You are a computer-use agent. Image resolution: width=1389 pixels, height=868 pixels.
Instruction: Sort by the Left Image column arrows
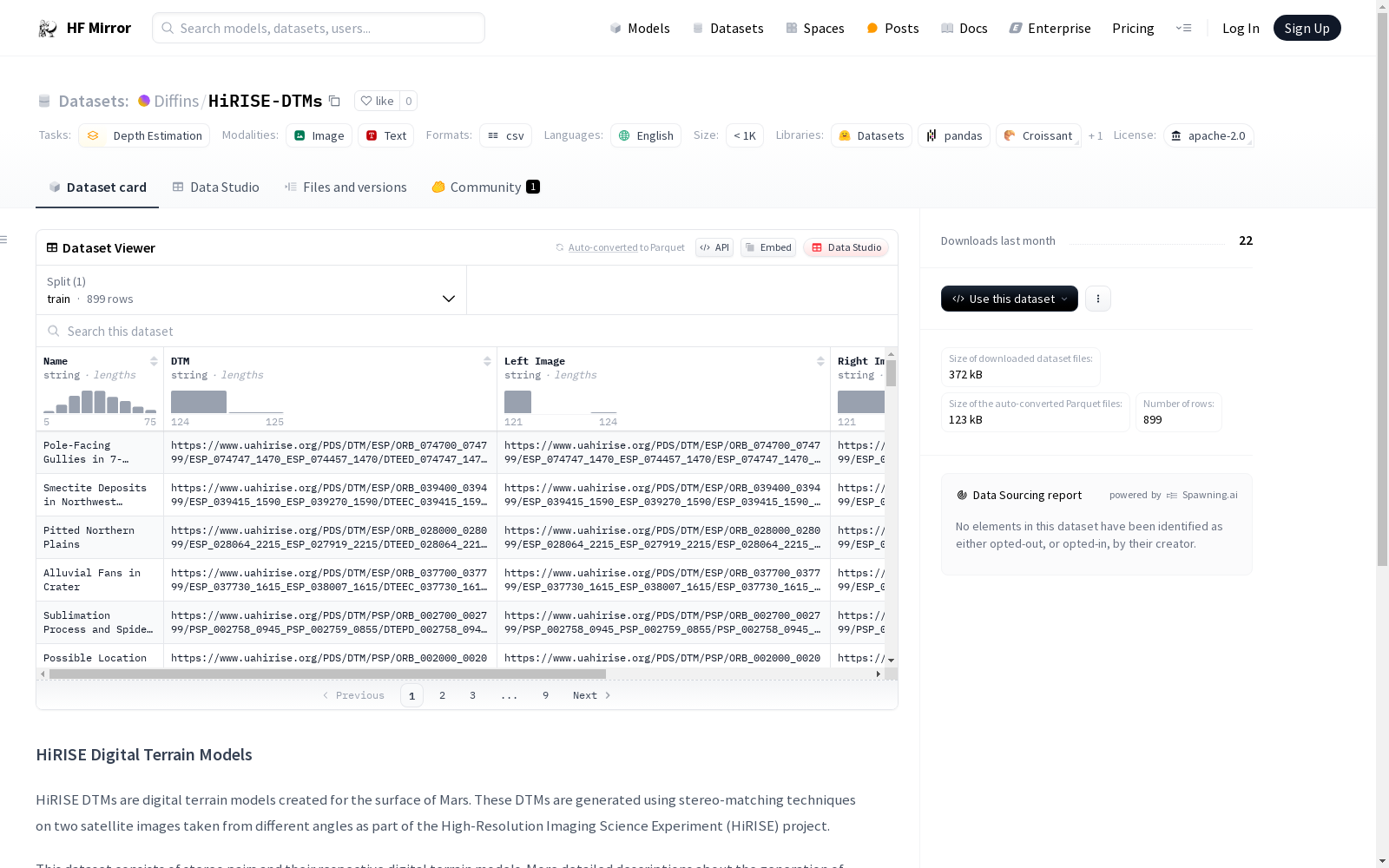[x=820, y=361]
